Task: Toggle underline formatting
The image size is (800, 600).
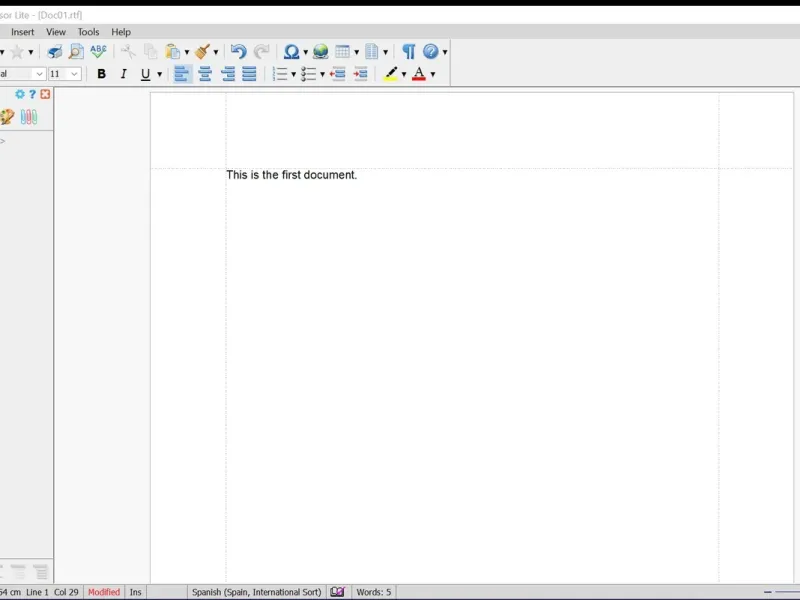Action: tap(145, 74)
